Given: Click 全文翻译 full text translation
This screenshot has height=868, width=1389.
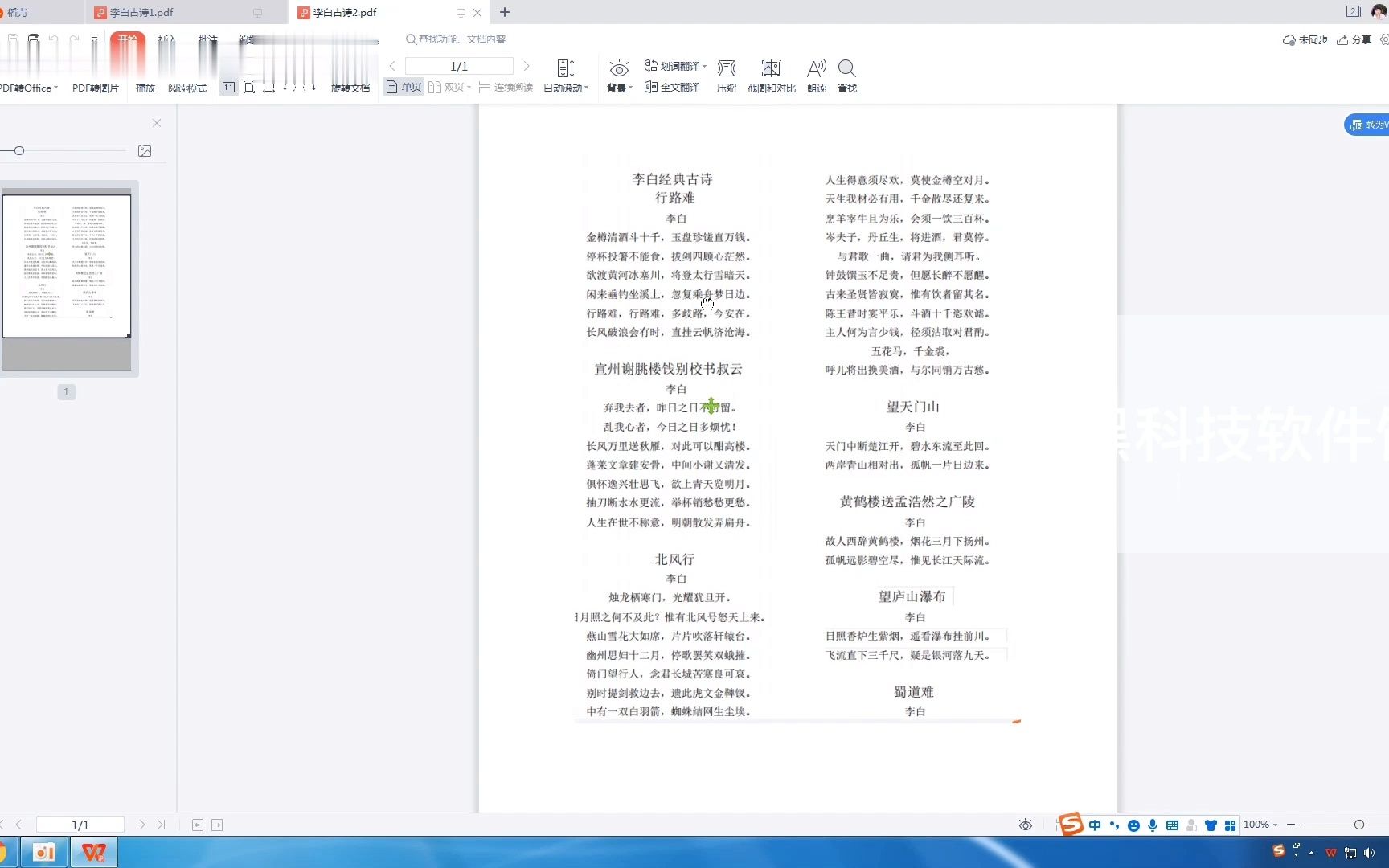Looking at the screenshot, I should click(x=672, y=87).
